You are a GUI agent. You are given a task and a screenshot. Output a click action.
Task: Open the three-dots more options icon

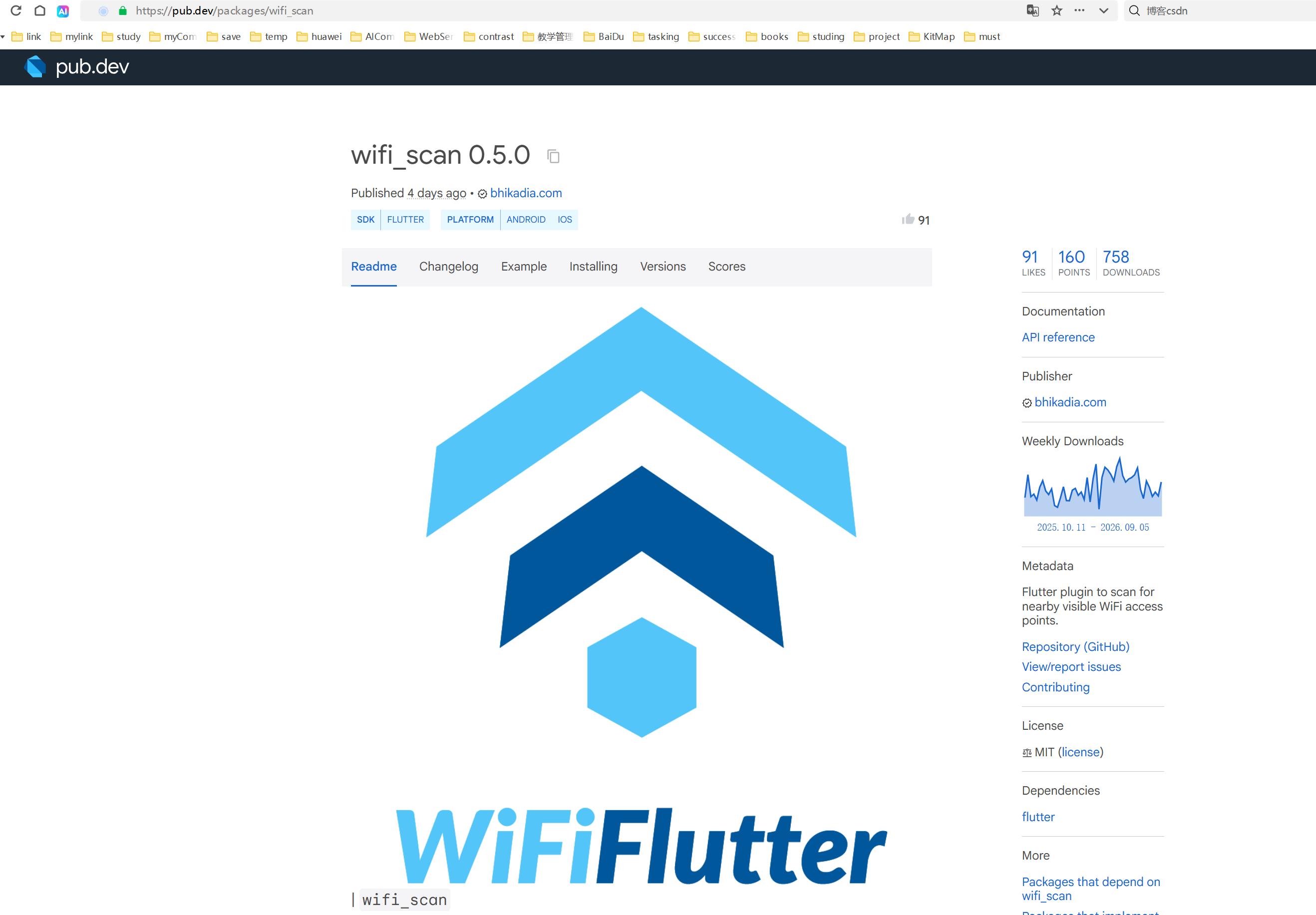(1079, 10)
